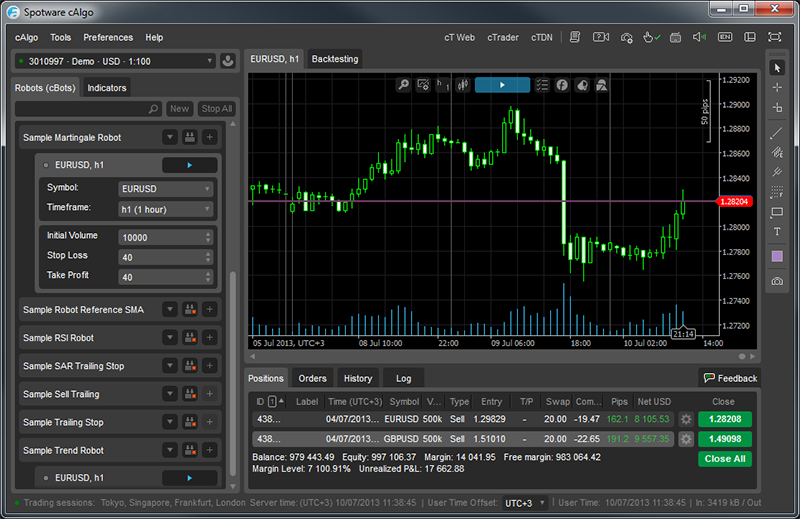The width and height of the screenshot is (800, 519).
Task: Build the Sample SAR Trailing Stop robot
Action: point(189,365)
